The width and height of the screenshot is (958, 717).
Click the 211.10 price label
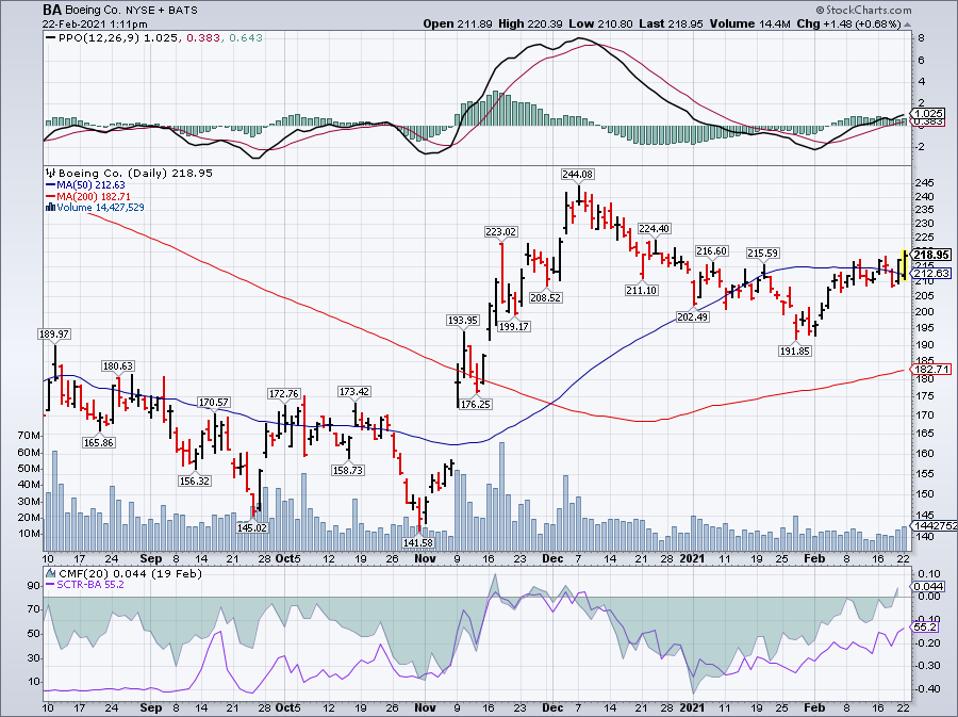coord(642,290)
